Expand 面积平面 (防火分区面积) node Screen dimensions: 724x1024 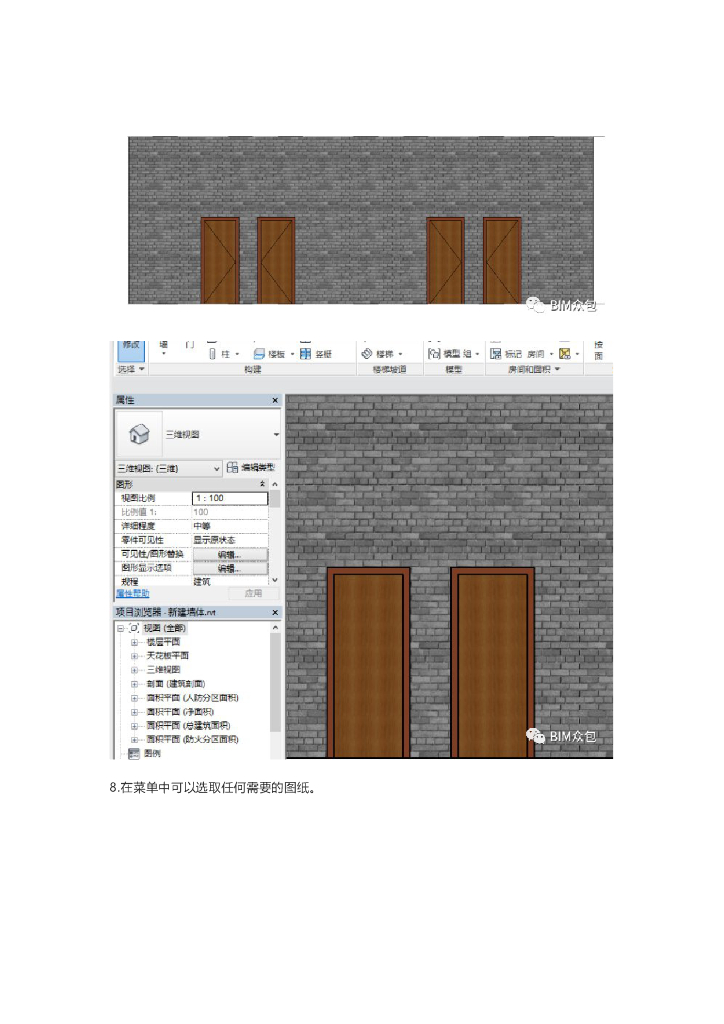[134, 739]
